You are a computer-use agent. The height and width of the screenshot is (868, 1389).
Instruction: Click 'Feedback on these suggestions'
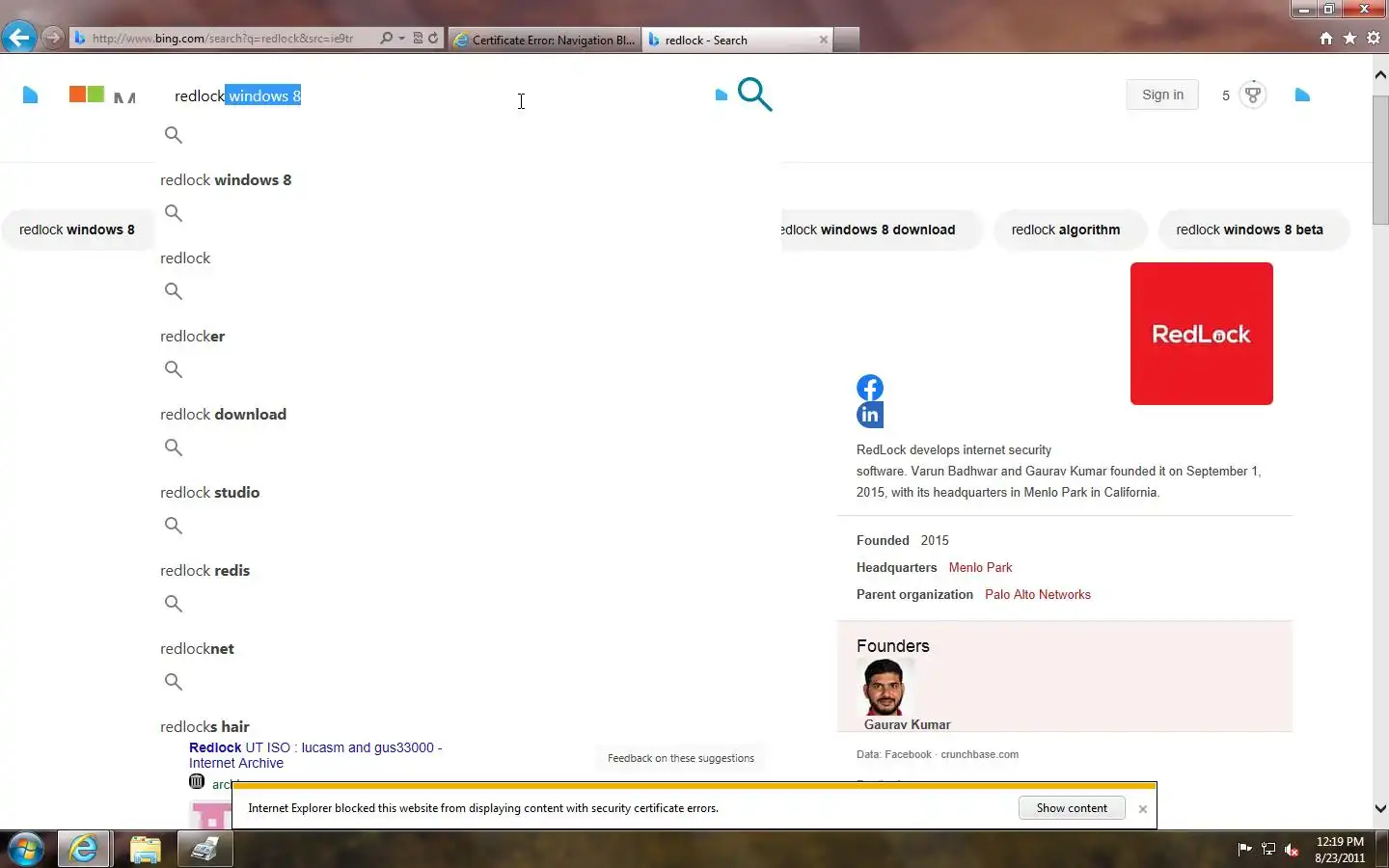point(681,758)
